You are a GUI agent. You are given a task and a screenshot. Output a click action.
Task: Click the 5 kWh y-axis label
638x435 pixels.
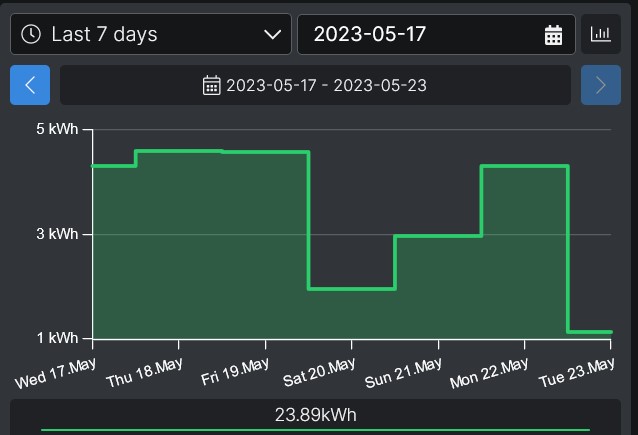tap(58, 130)
